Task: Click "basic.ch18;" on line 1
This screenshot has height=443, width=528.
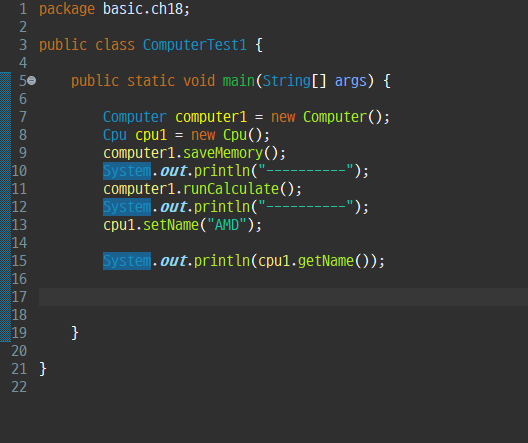Action: [146, 9]
